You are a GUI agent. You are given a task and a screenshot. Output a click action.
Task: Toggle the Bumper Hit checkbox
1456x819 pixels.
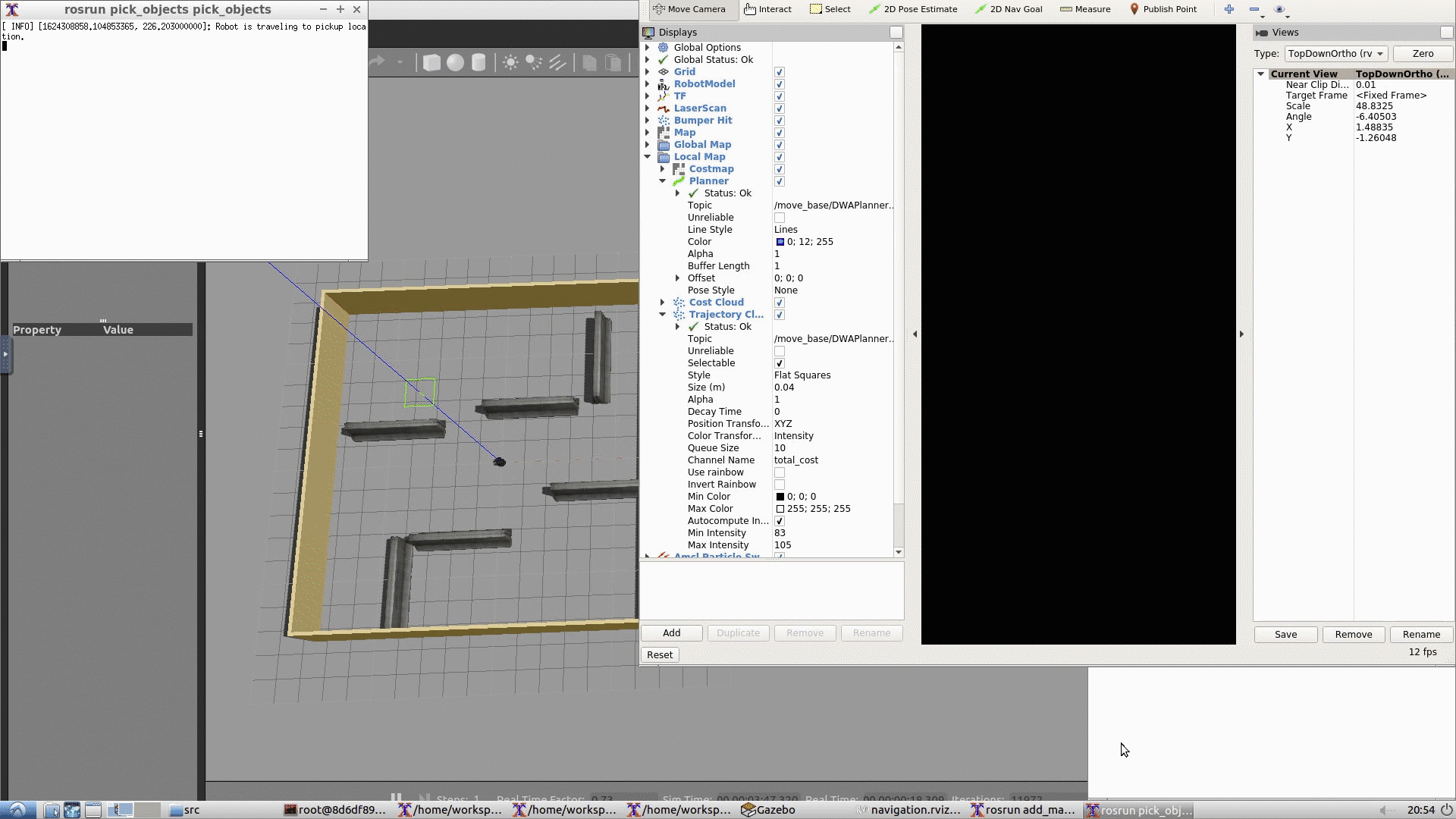pos(779,121)
